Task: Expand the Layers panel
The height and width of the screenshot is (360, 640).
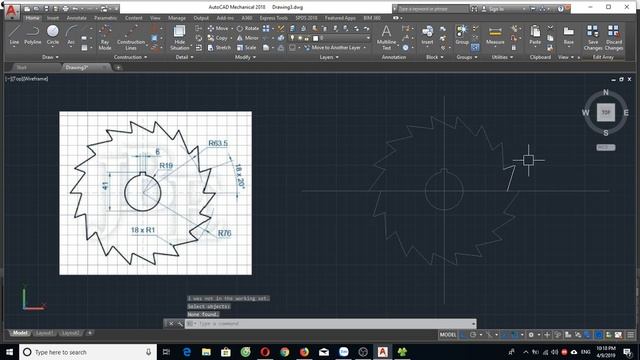Action: pyautogui.click(x=329, y=57)
